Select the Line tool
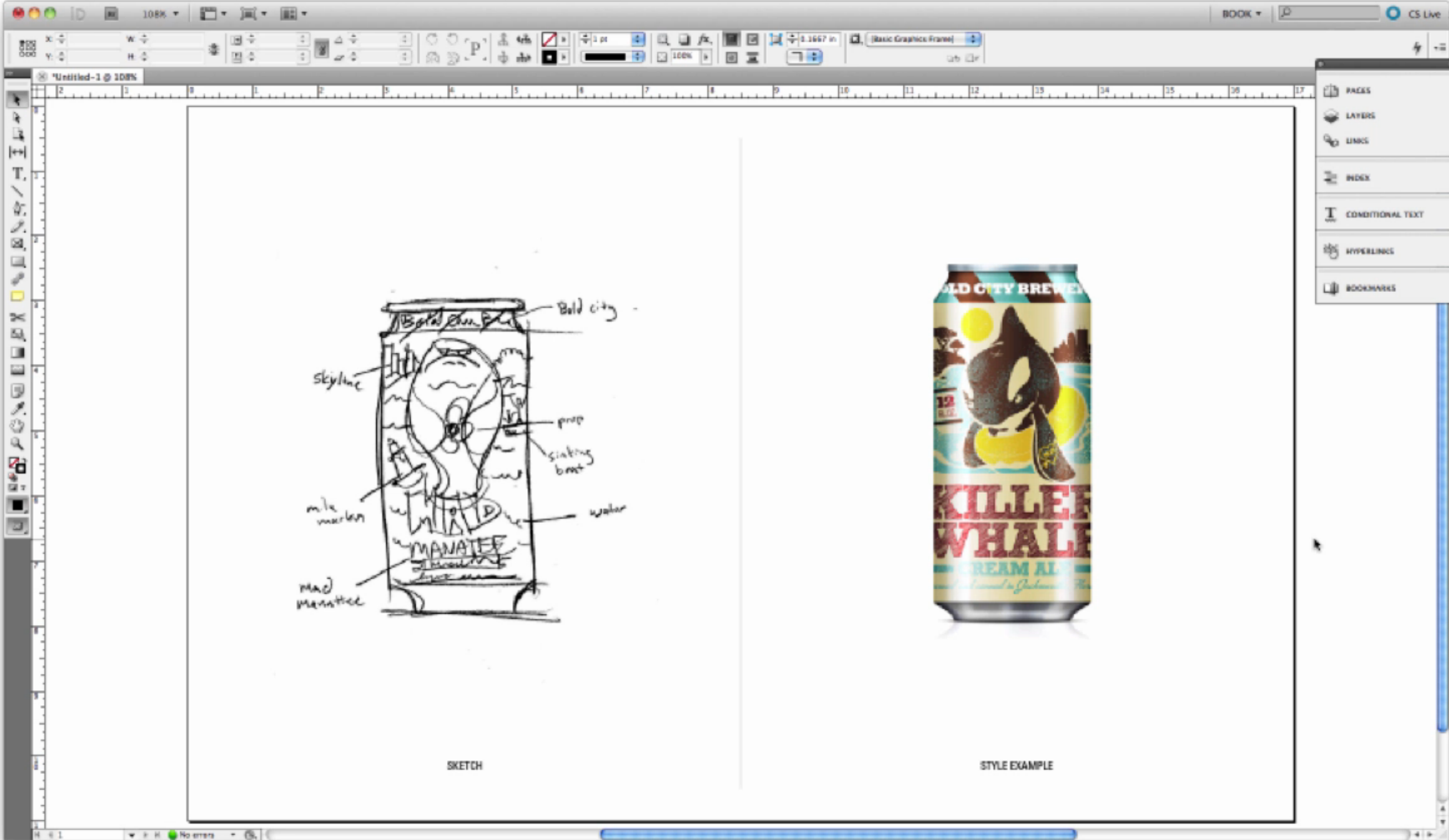This screenshot has height=840, width=1449. click(17, 191)
